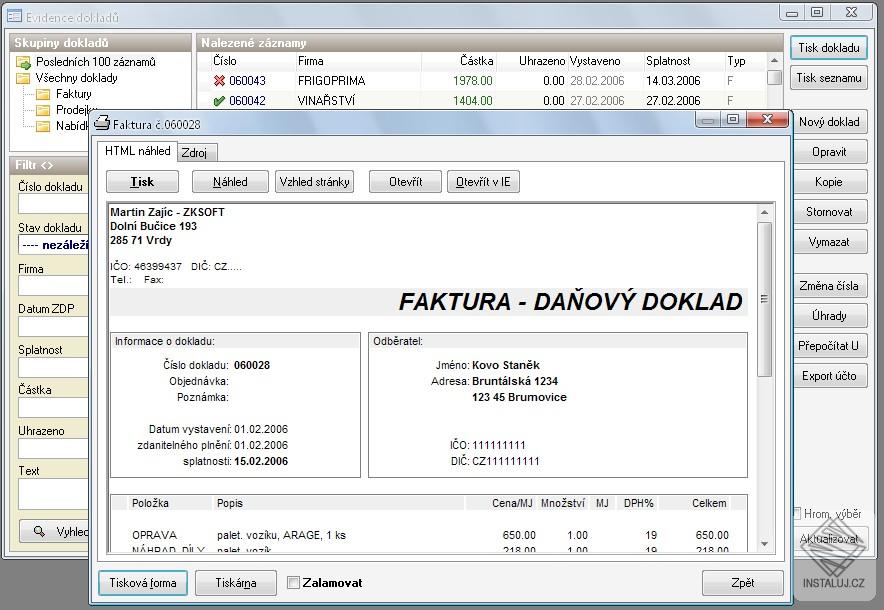Viewport: 884px width, 610px height.
Task: Click the Tisk dokladu button
Action: 828,48
